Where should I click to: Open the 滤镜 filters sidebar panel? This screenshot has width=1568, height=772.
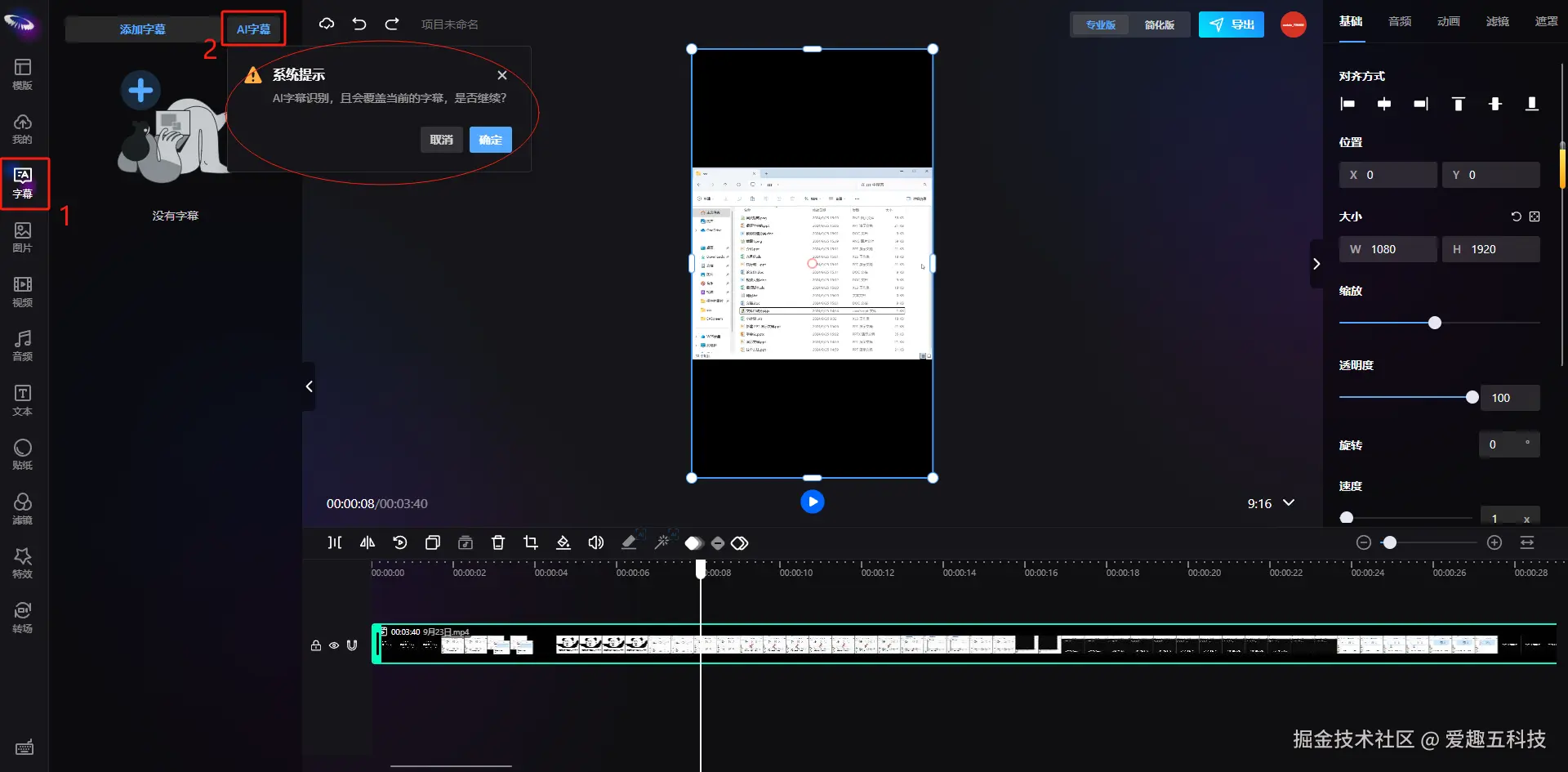(23, 510)
